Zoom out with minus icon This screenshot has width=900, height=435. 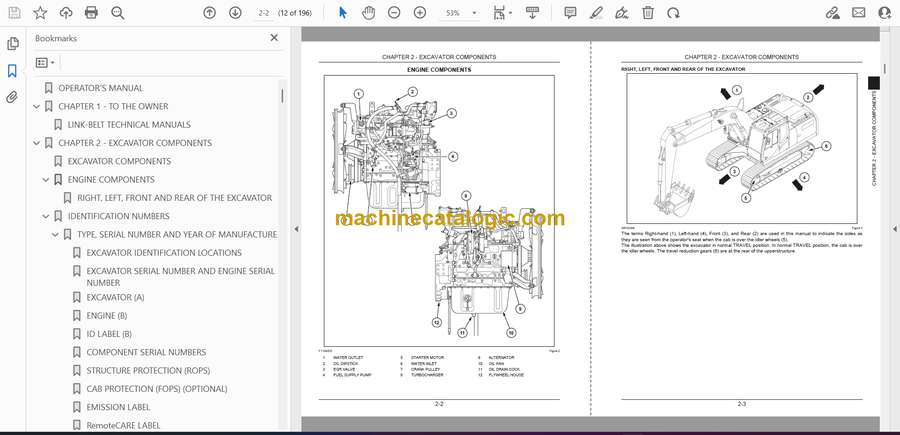click(x=394, y=13)
